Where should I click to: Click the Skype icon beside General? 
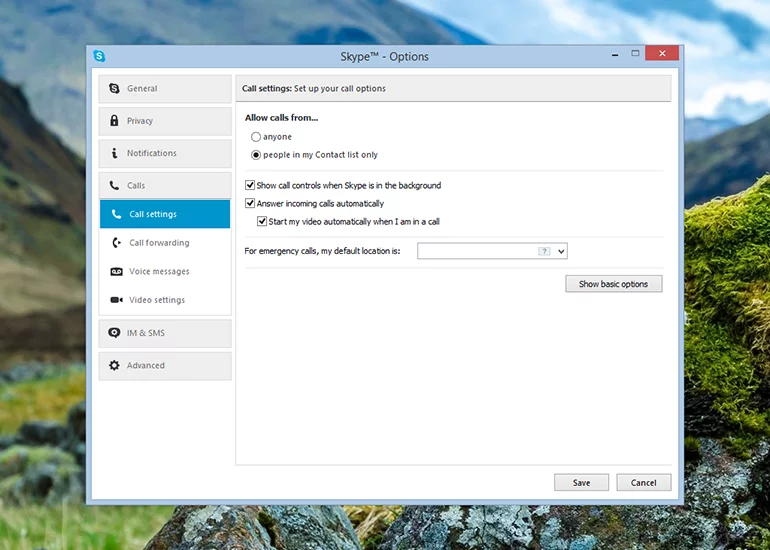point(114,88)
